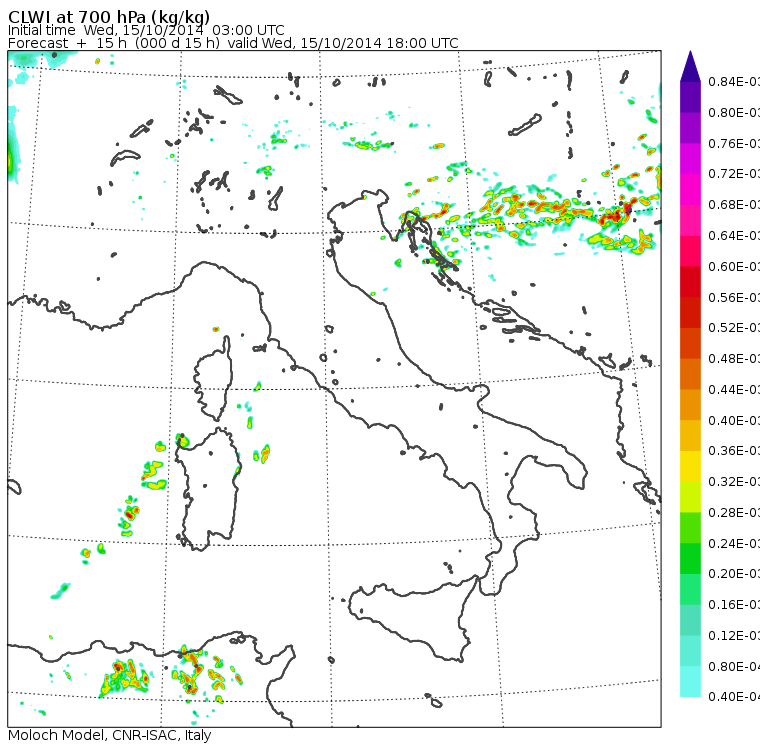Click the 0.52E-03 scale label

point(734,328)
